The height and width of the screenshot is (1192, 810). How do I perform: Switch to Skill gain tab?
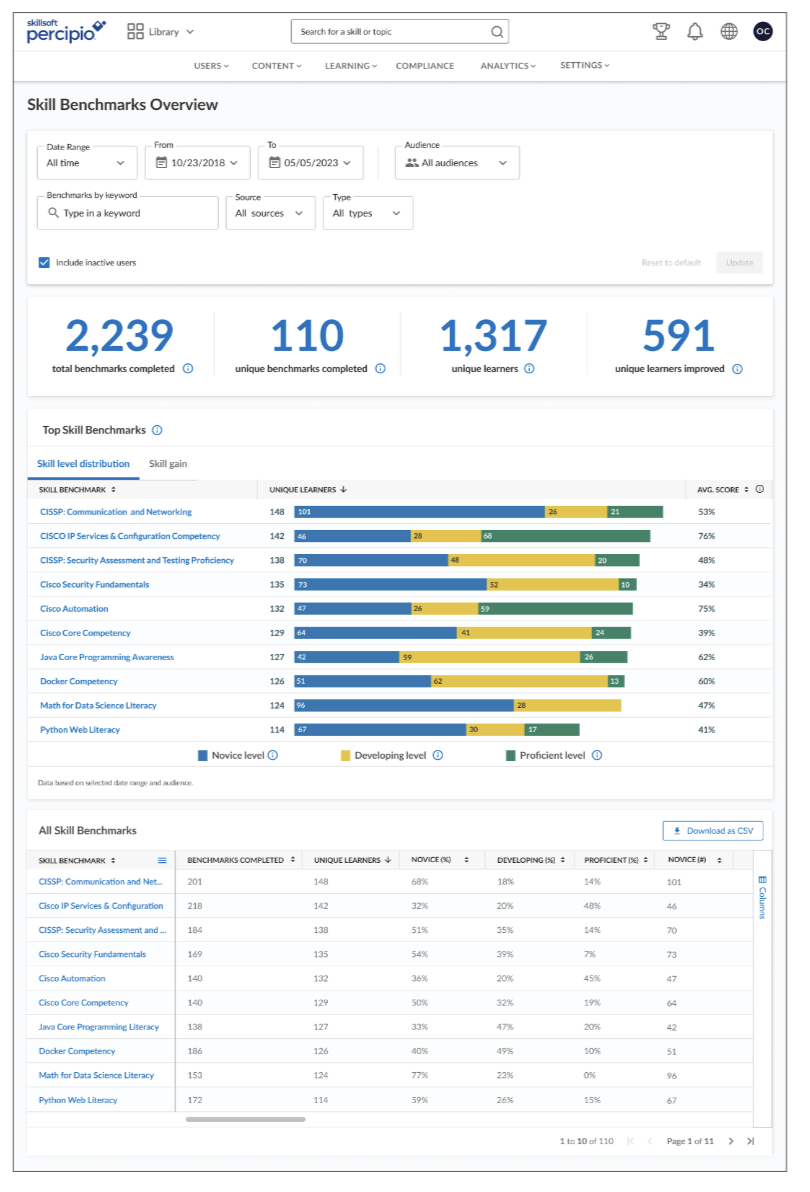pyautogui.click(x=168, y=464)
